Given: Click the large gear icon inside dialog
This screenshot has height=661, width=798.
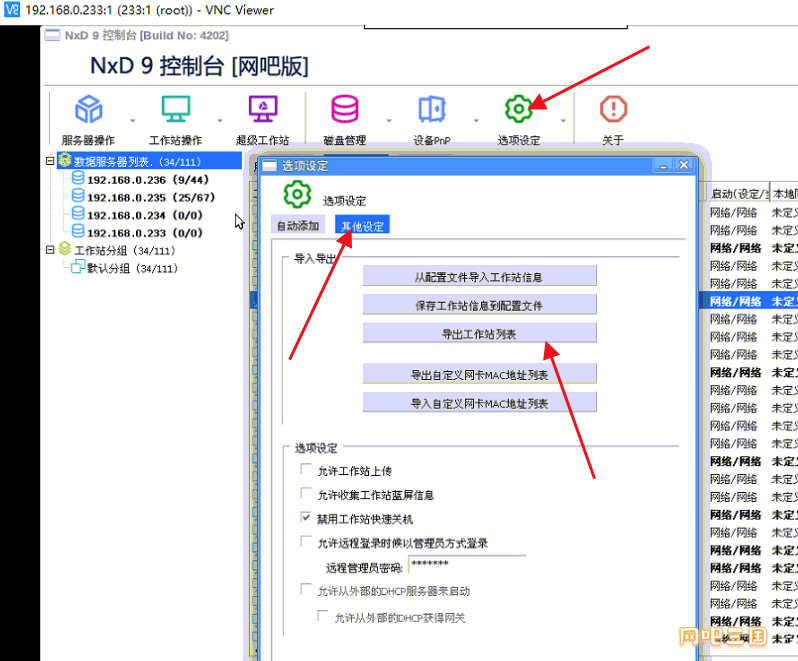Looking at the screenshot, I should tap(297, 194).
